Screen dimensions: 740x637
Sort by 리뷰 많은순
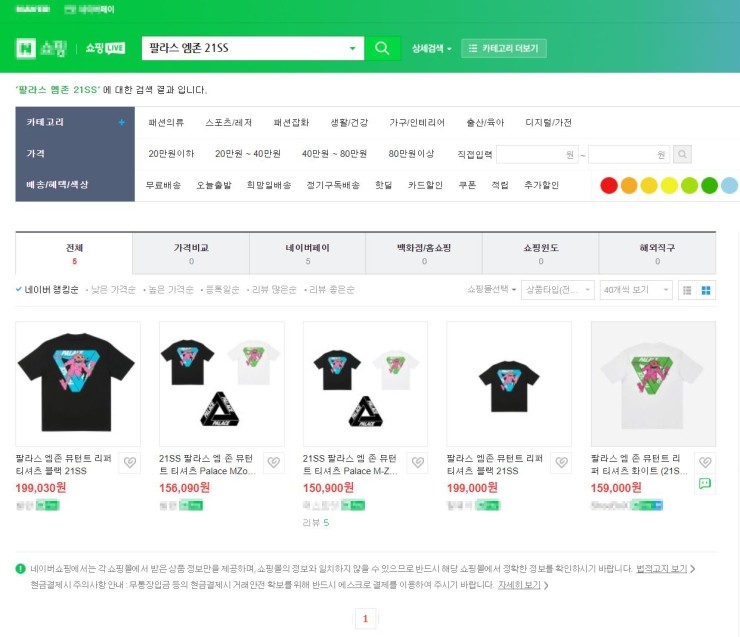click(x=274, y=290)
